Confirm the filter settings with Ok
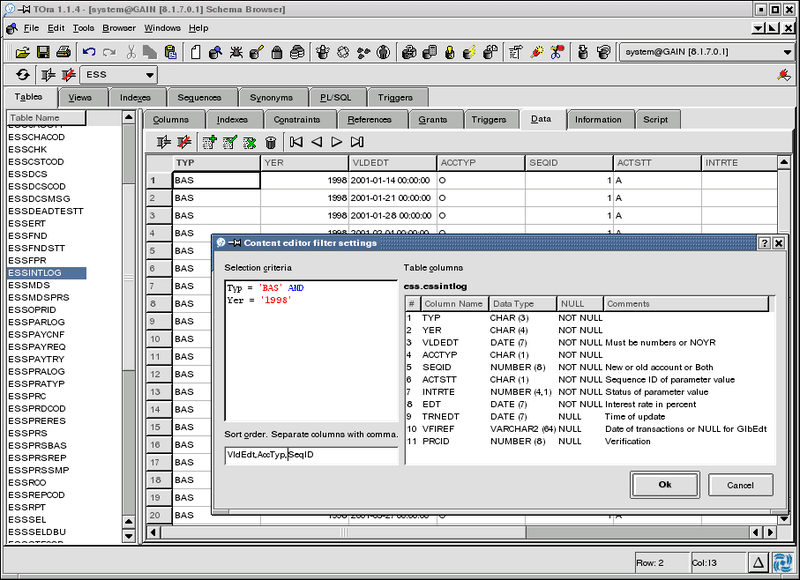Viewport: 800px width, 580px height. coord(664,485)
